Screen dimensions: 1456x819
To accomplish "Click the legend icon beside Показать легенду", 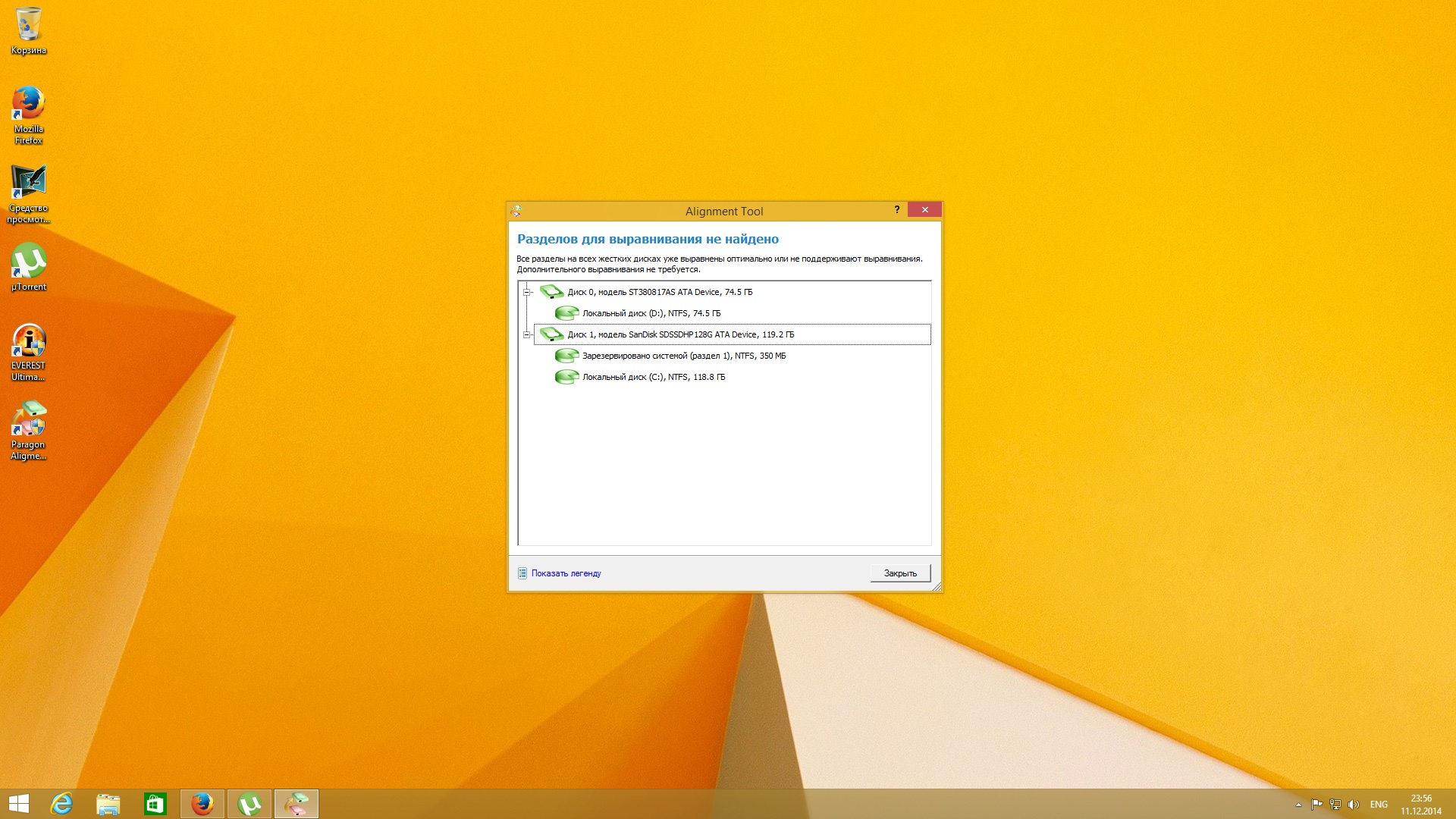I will [x=522, y=573].
